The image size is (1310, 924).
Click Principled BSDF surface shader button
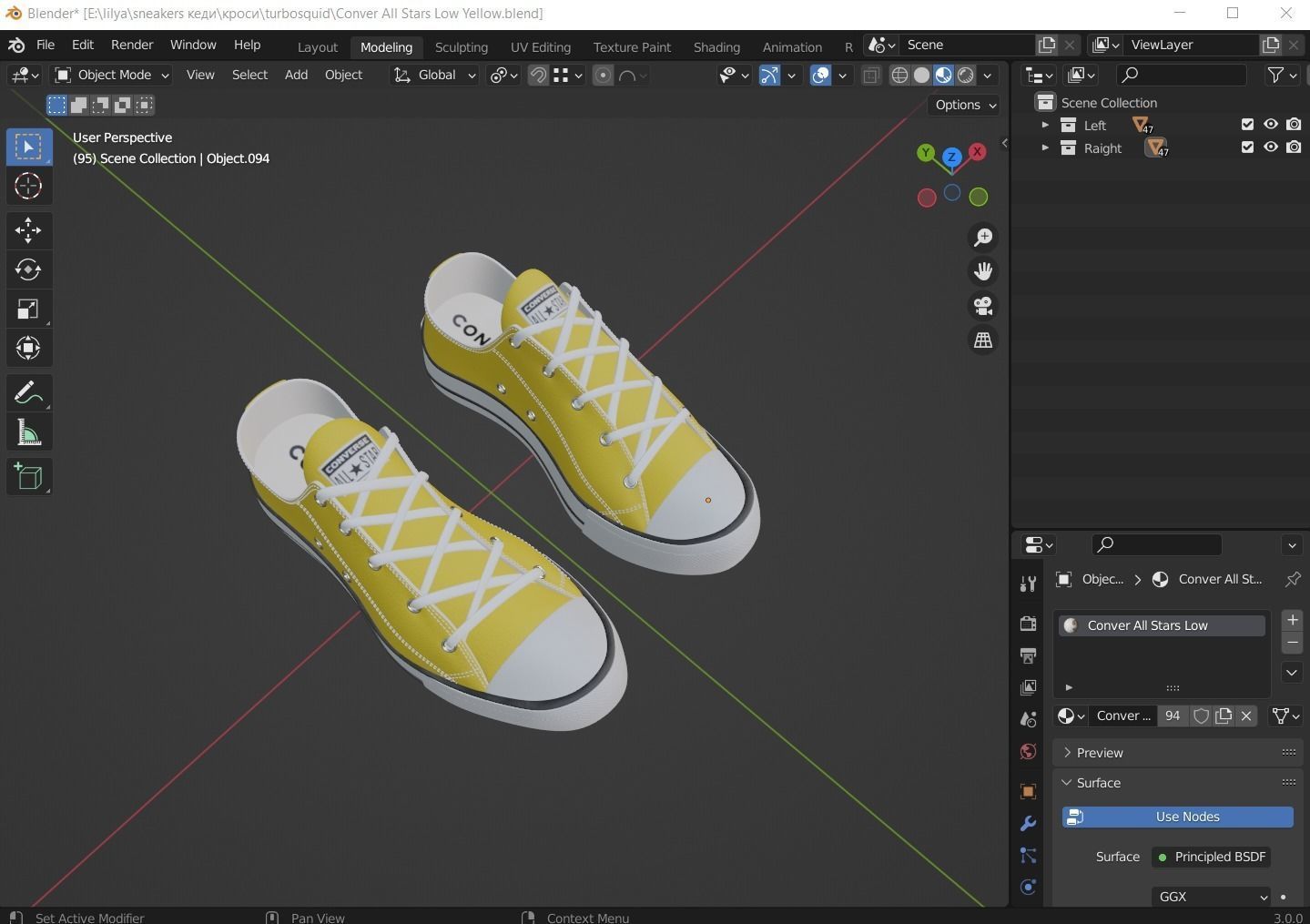point(1212,857)
